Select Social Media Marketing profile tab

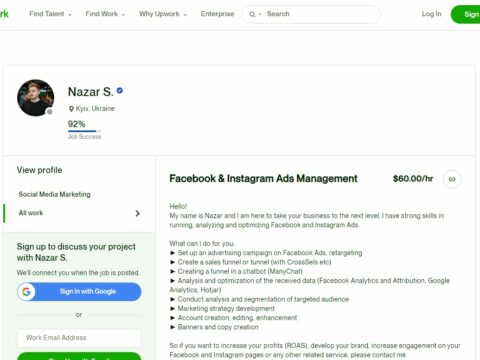pyautogui.click(x=54, y=194)
